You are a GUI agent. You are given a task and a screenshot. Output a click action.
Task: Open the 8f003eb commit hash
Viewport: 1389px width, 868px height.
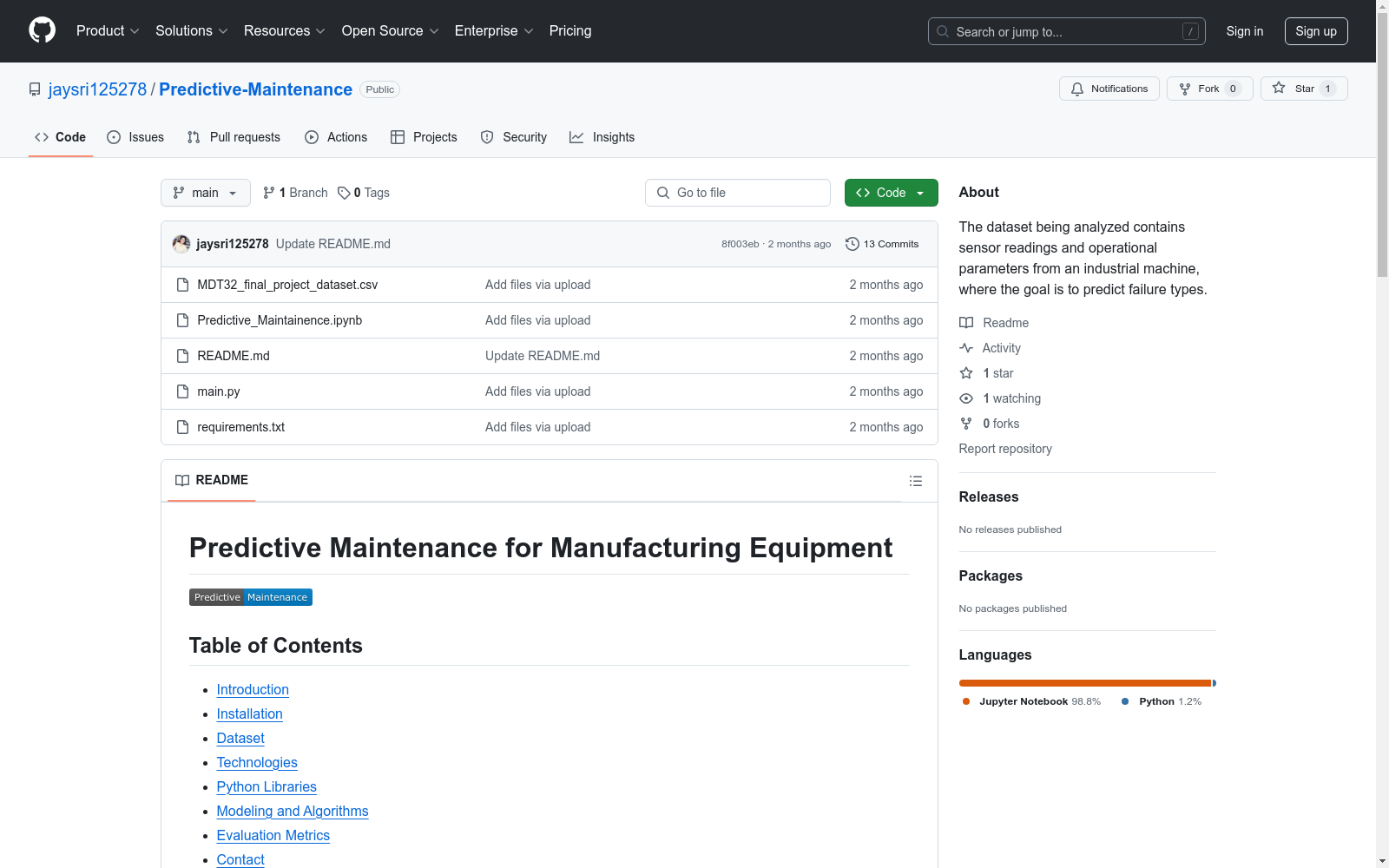point(741,244)
